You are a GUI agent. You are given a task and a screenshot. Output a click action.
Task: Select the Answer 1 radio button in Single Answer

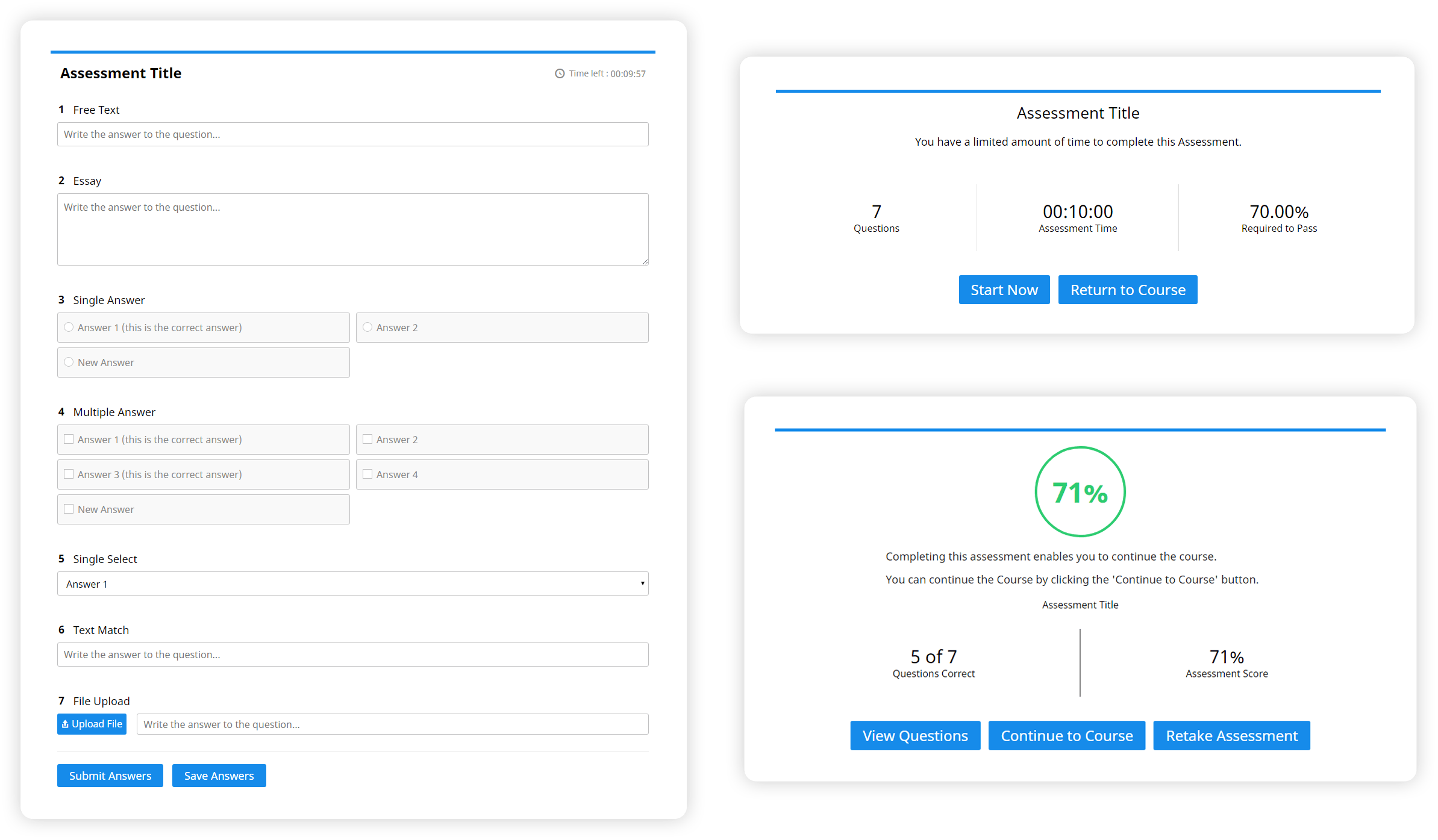[69, 327]
